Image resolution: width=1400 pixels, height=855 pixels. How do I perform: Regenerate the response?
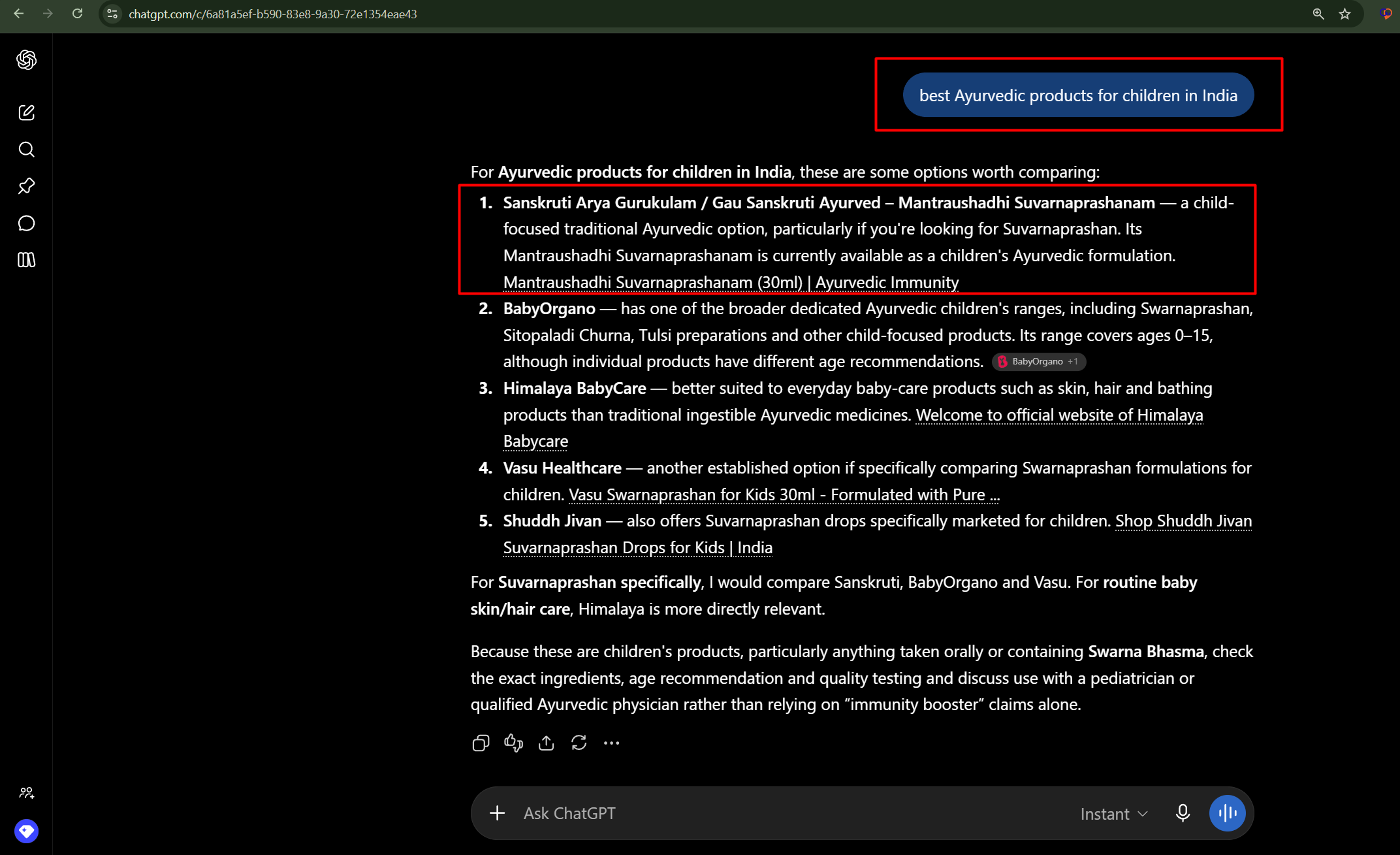[x=579, y=743]
